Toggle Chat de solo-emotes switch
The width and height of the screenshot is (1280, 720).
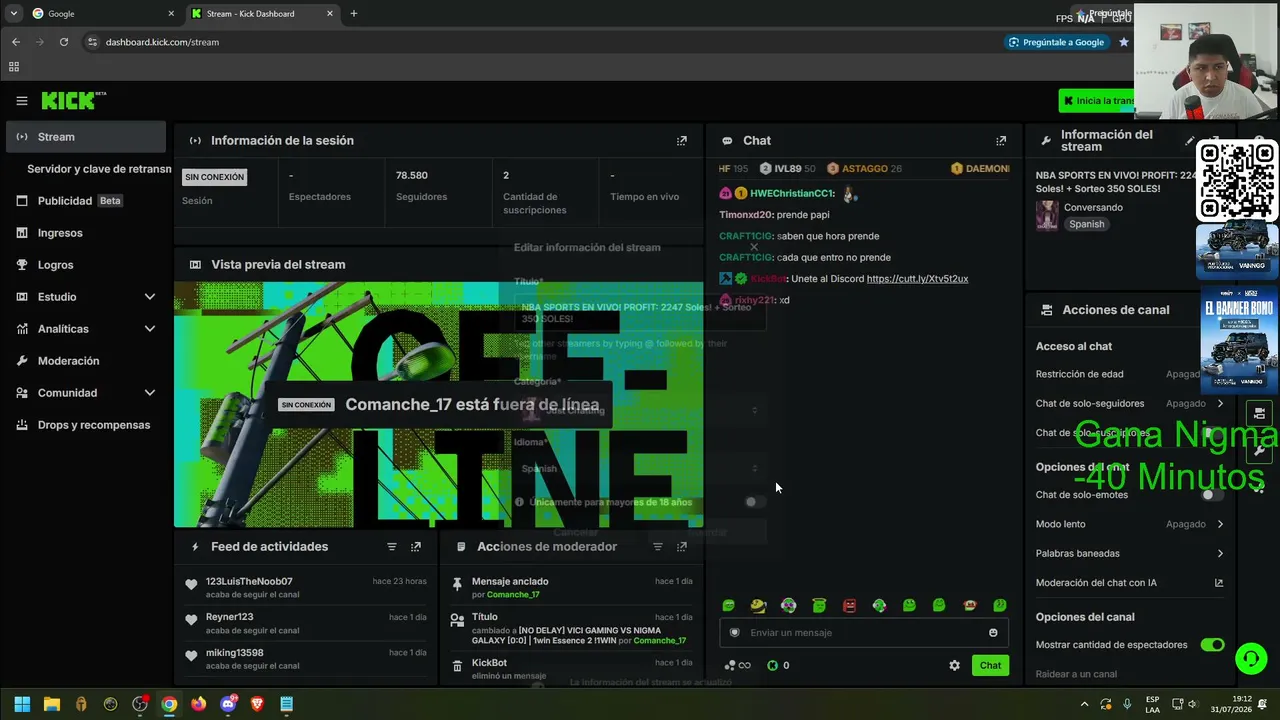pos(1212,495)
